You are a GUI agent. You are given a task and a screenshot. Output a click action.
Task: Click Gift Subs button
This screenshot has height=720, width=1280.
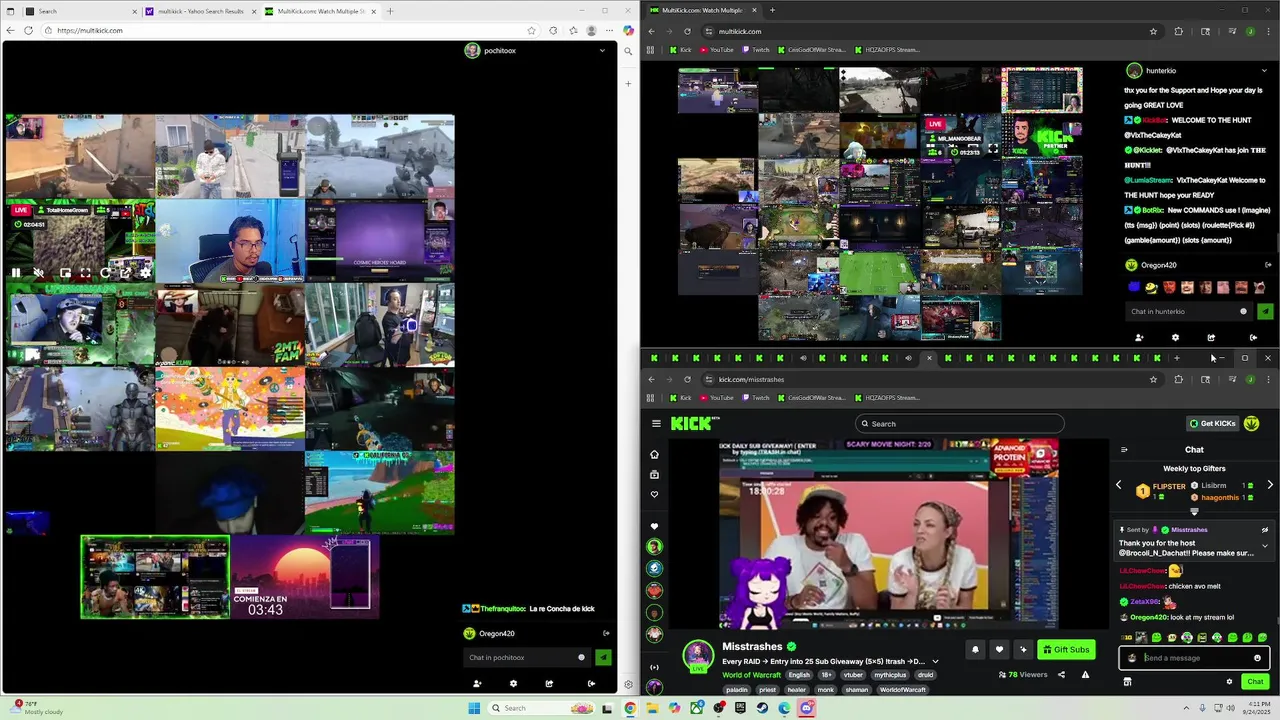(x=1066, y=650)
